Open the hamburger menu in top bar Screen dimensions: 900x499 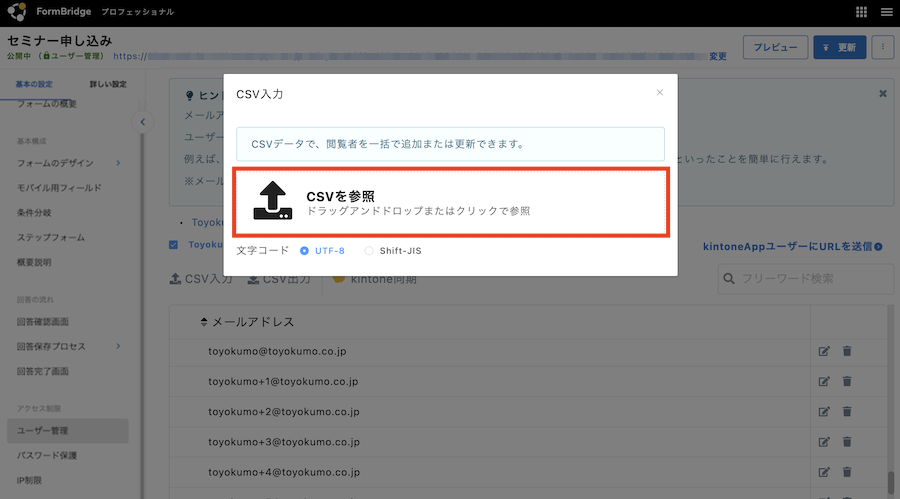coord(885,12)
